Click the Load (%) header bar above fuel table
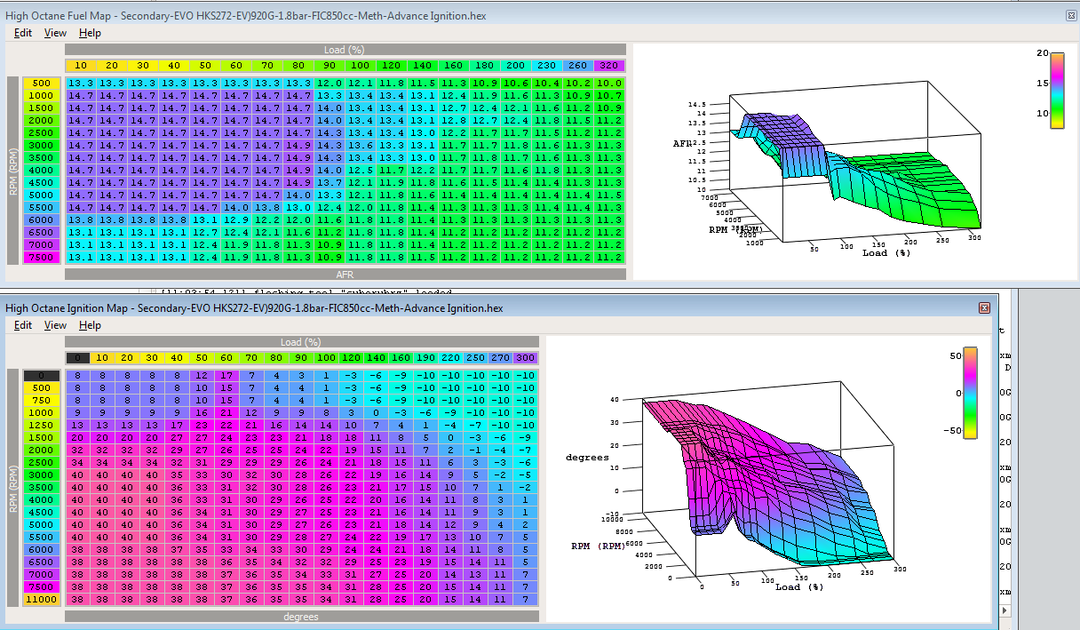This screenshot has width=1080, height=630. pos(345,49)
